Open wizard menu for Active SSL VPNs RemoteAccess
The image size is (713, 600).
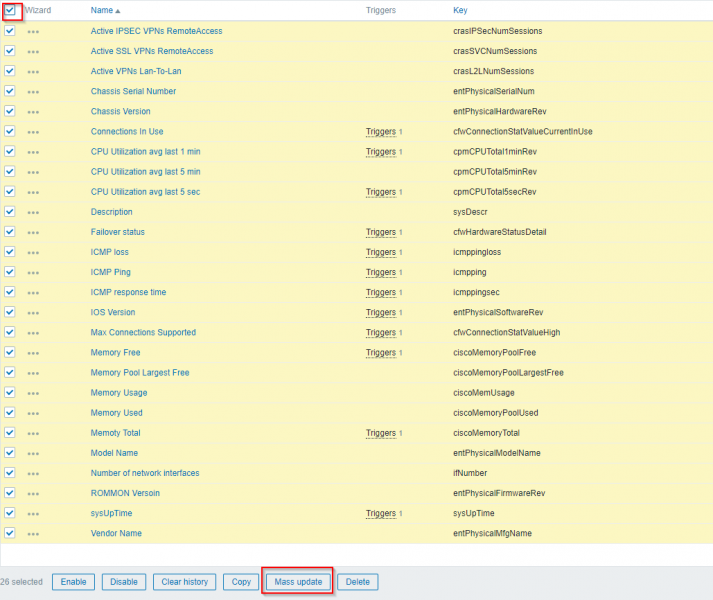[33, 52]
